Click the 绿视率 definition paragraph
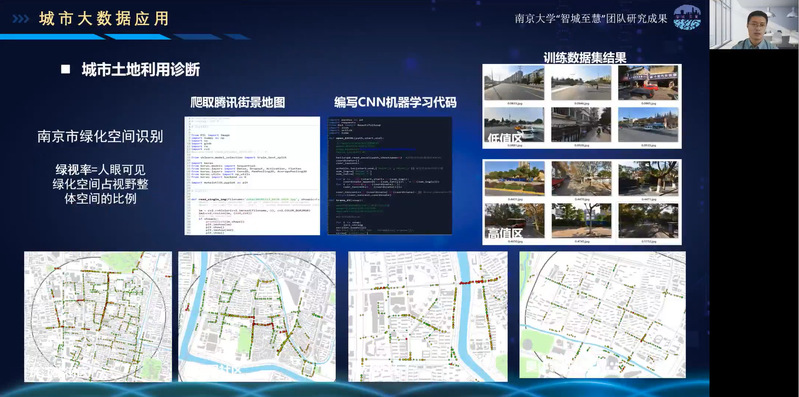 pyautogui.click(x=100, y=183)
